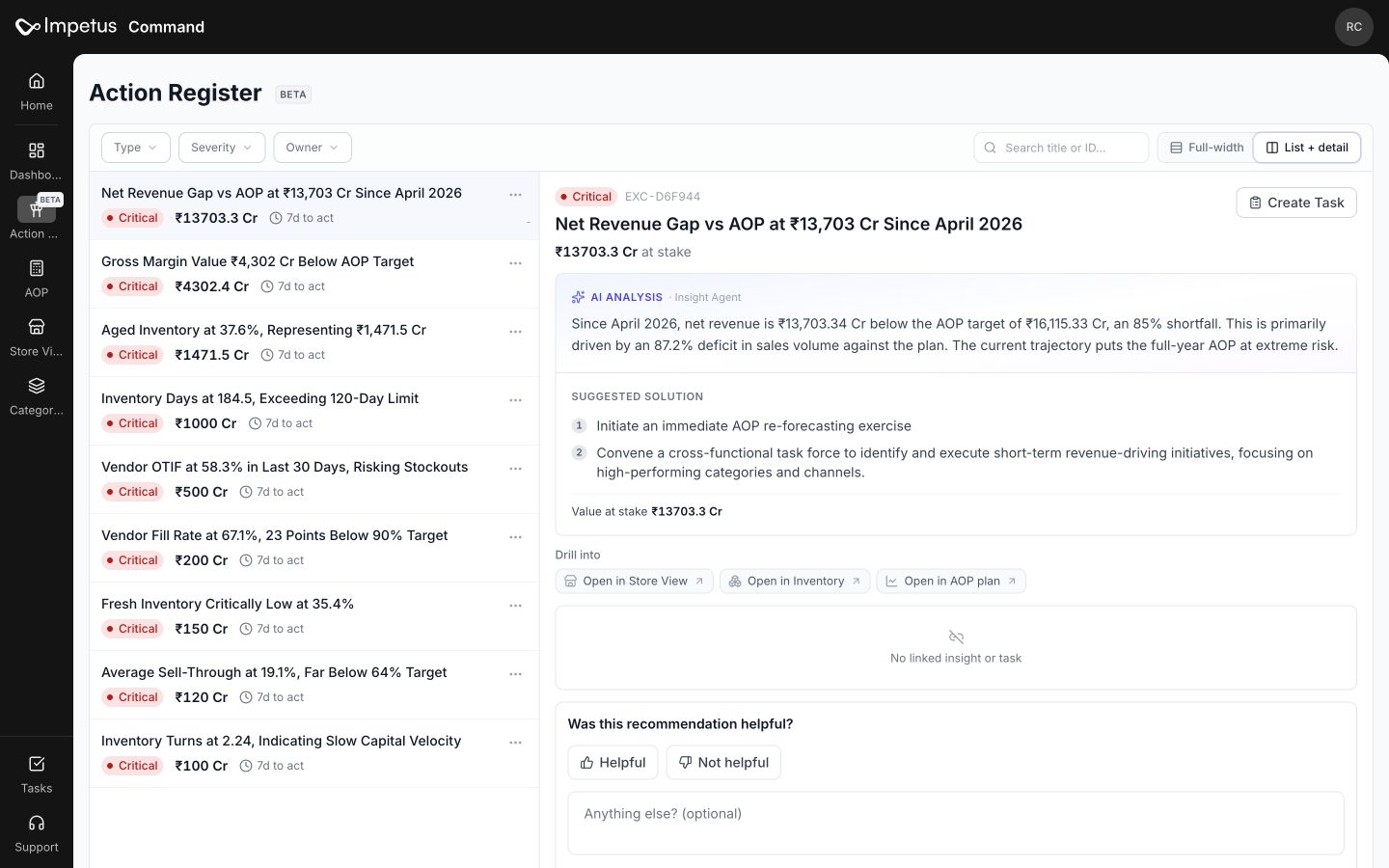Click Open in Store View

[634, 581]
